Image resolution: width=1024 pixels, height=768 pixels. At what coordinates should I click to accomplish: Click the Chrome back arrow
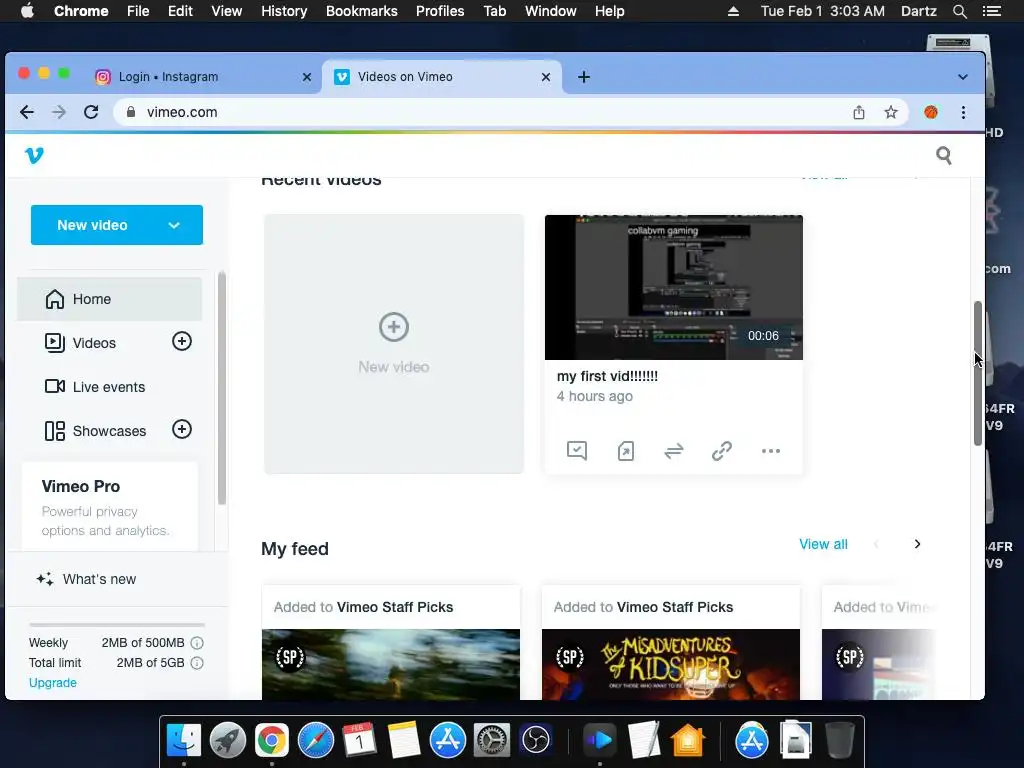click(x=27, y=112)
